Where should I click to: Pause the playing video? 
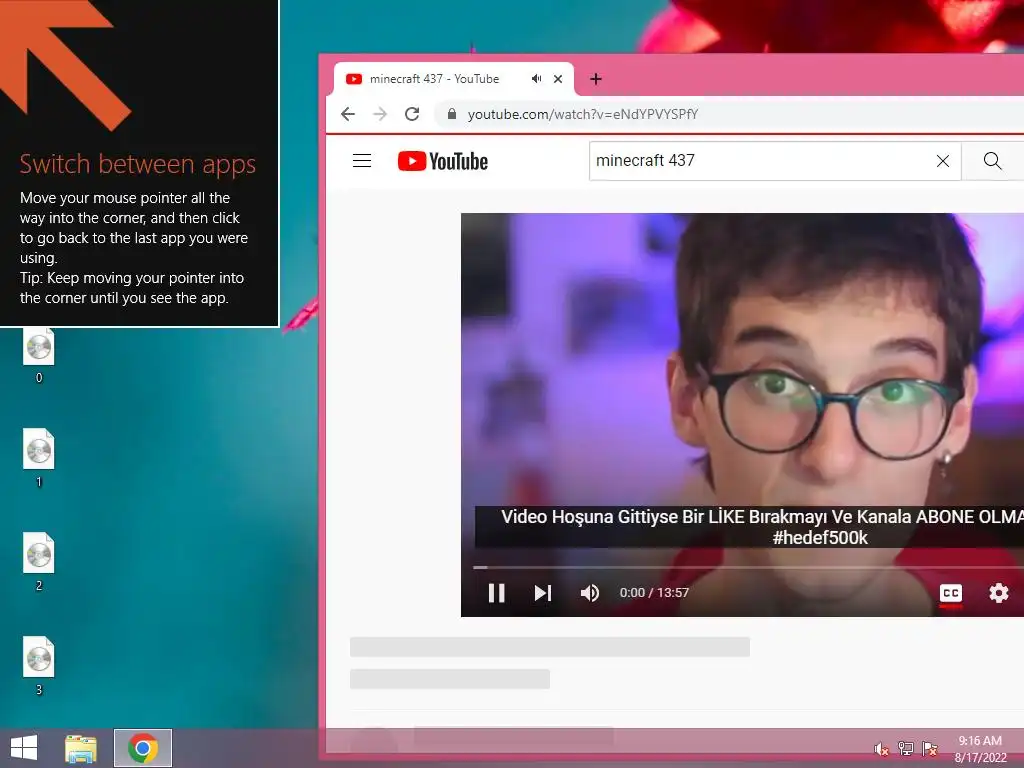(x=496, y=593)
